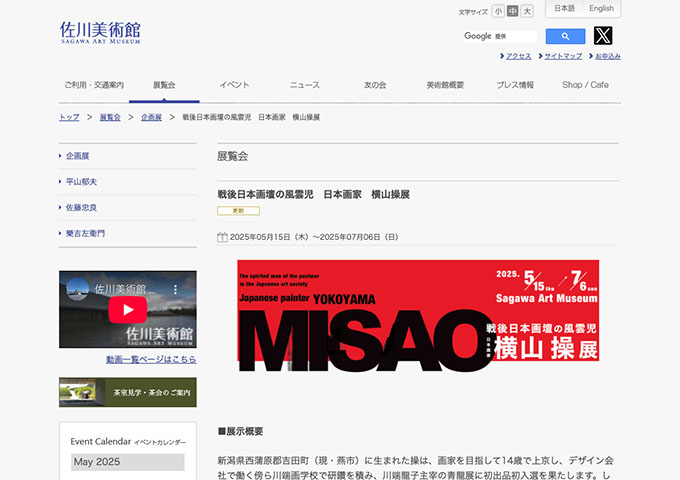This screenshot has width=680, height=480.
Task: Open the YouTube video three-dot options menu
Action: [186, 289]
